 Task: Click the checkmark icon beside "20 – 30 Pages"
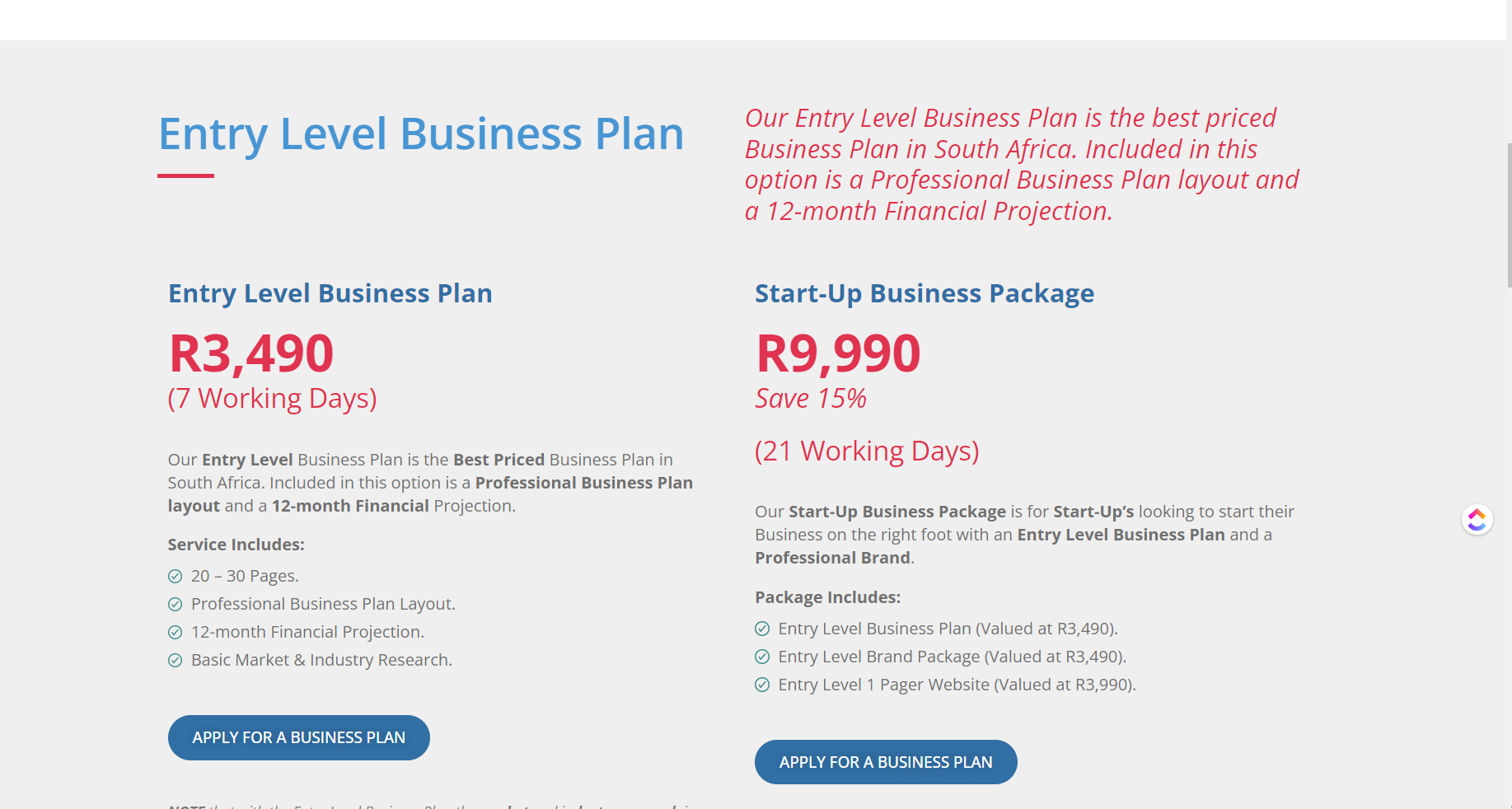pyautogui.click(x=175, y=576)
